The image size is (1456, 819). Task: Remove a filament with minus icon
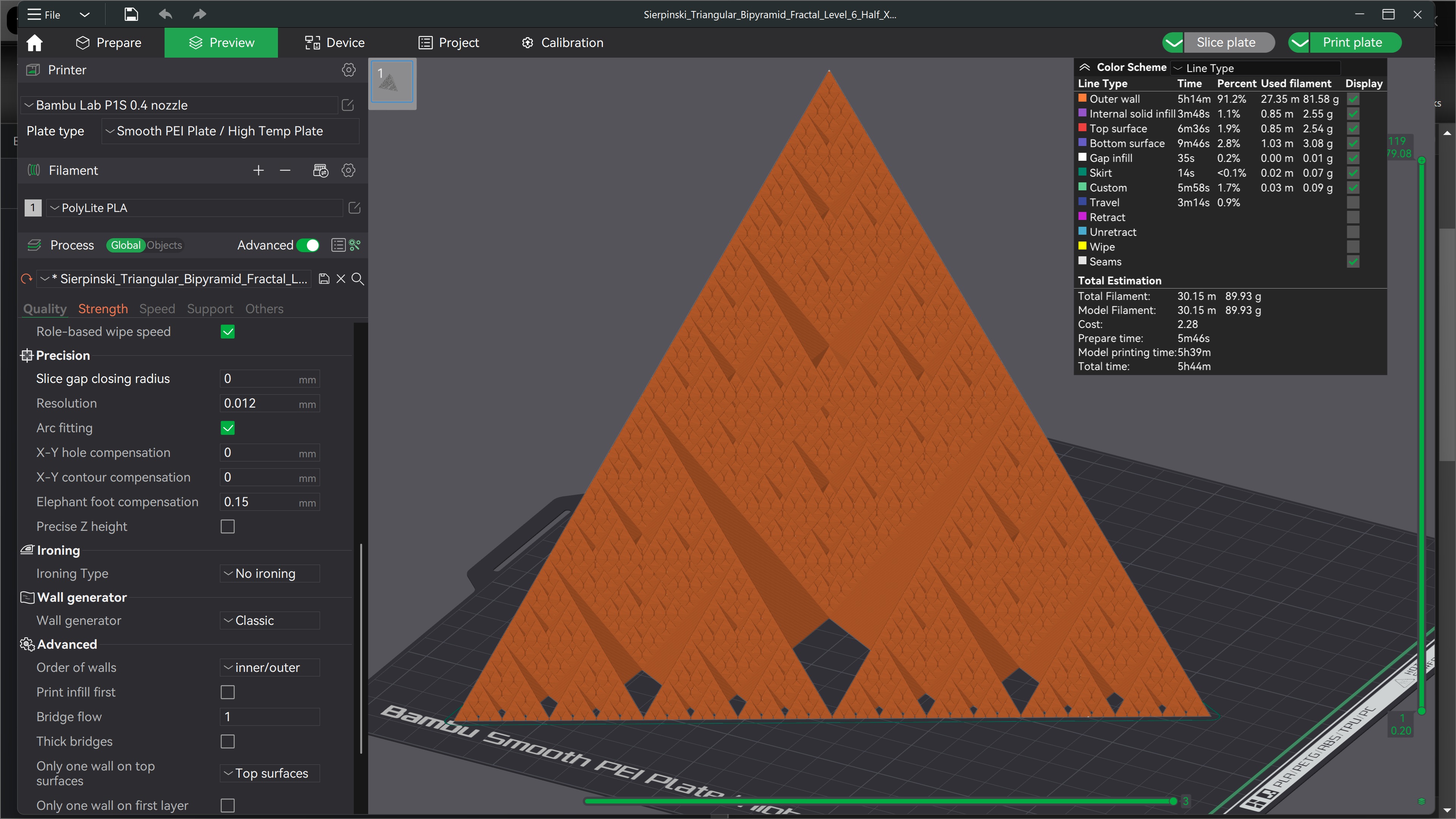click(x=285, y=170)
